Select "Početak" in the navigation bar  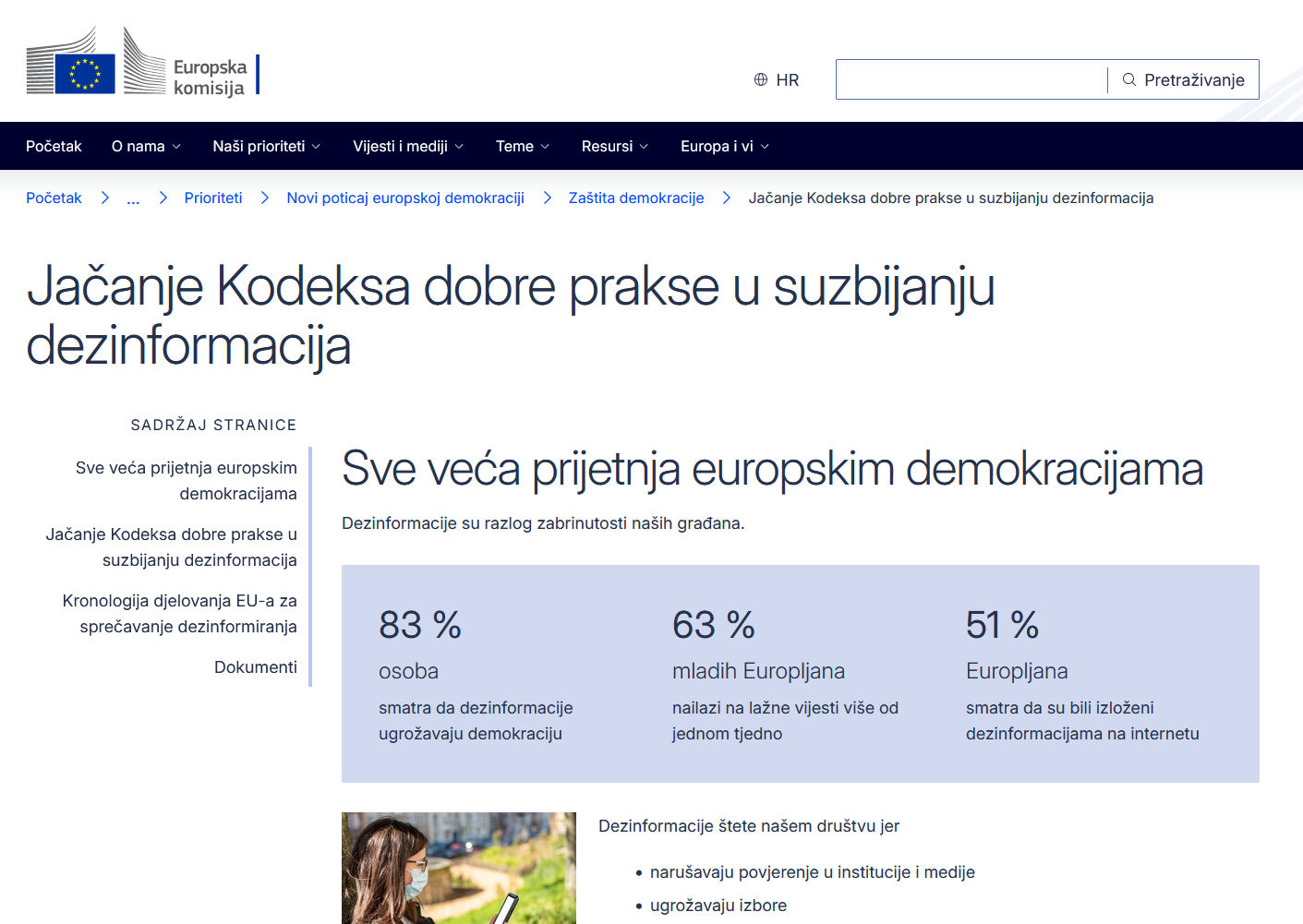click(54, 146)
